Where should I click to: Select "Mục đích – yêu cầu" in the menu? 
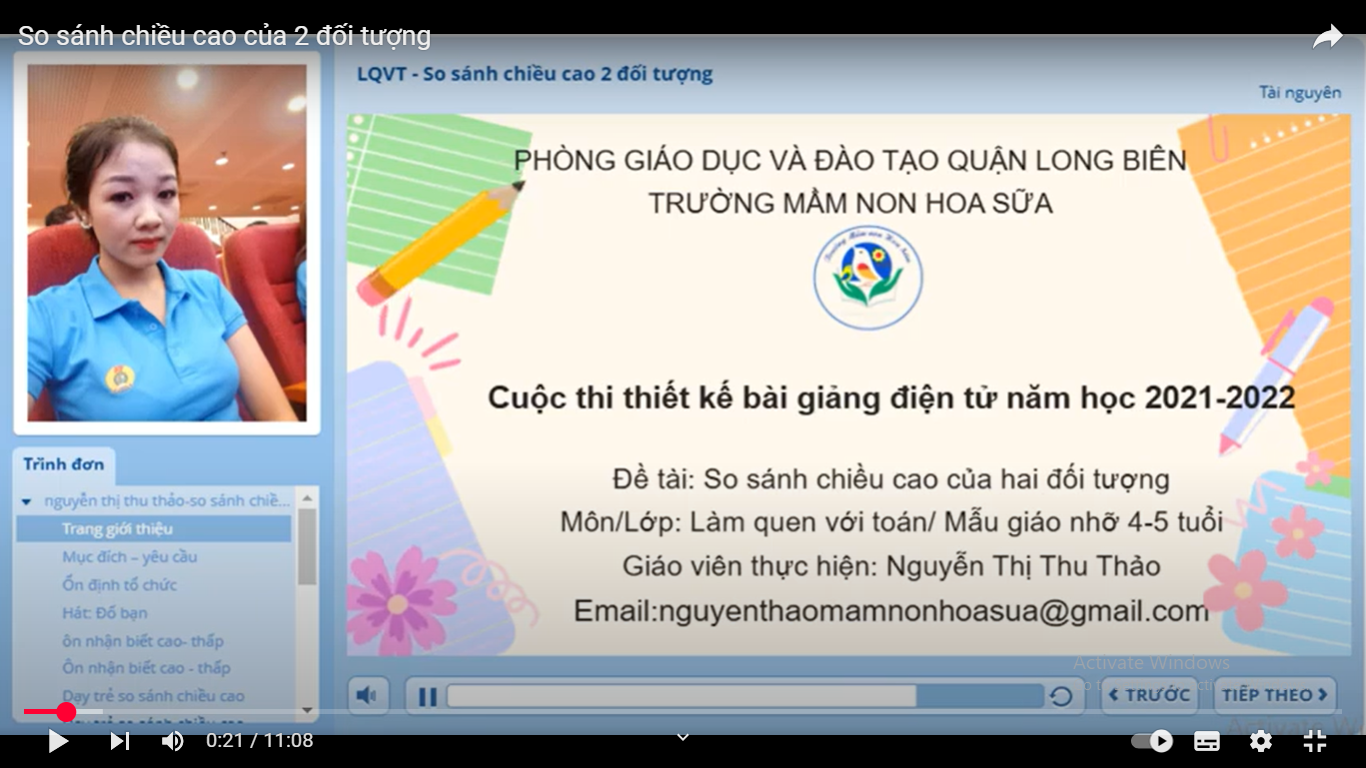pos(130,557)
